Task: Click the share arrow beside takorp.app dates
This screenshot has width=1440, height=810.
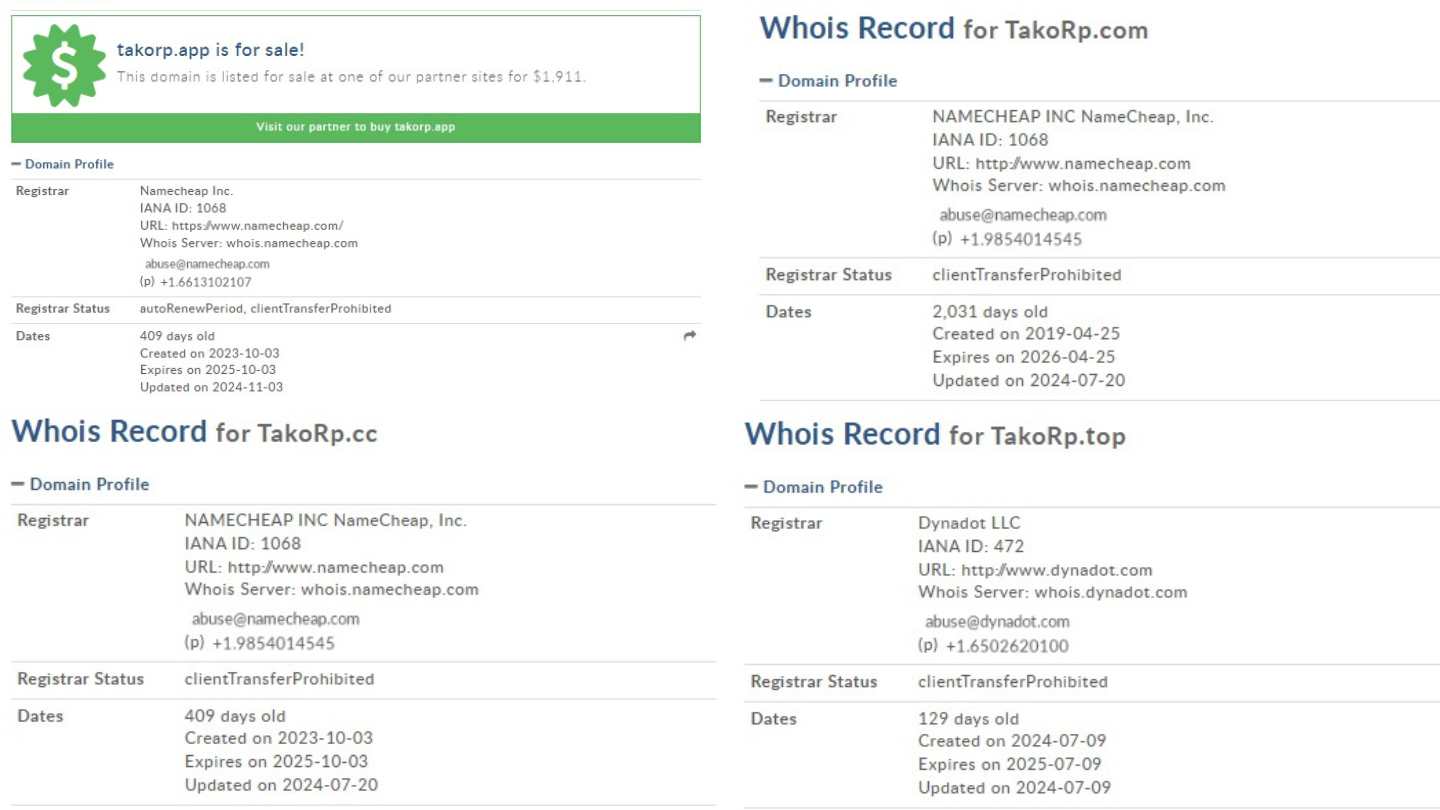Action: pyautogui.click(x=689, y=336)
